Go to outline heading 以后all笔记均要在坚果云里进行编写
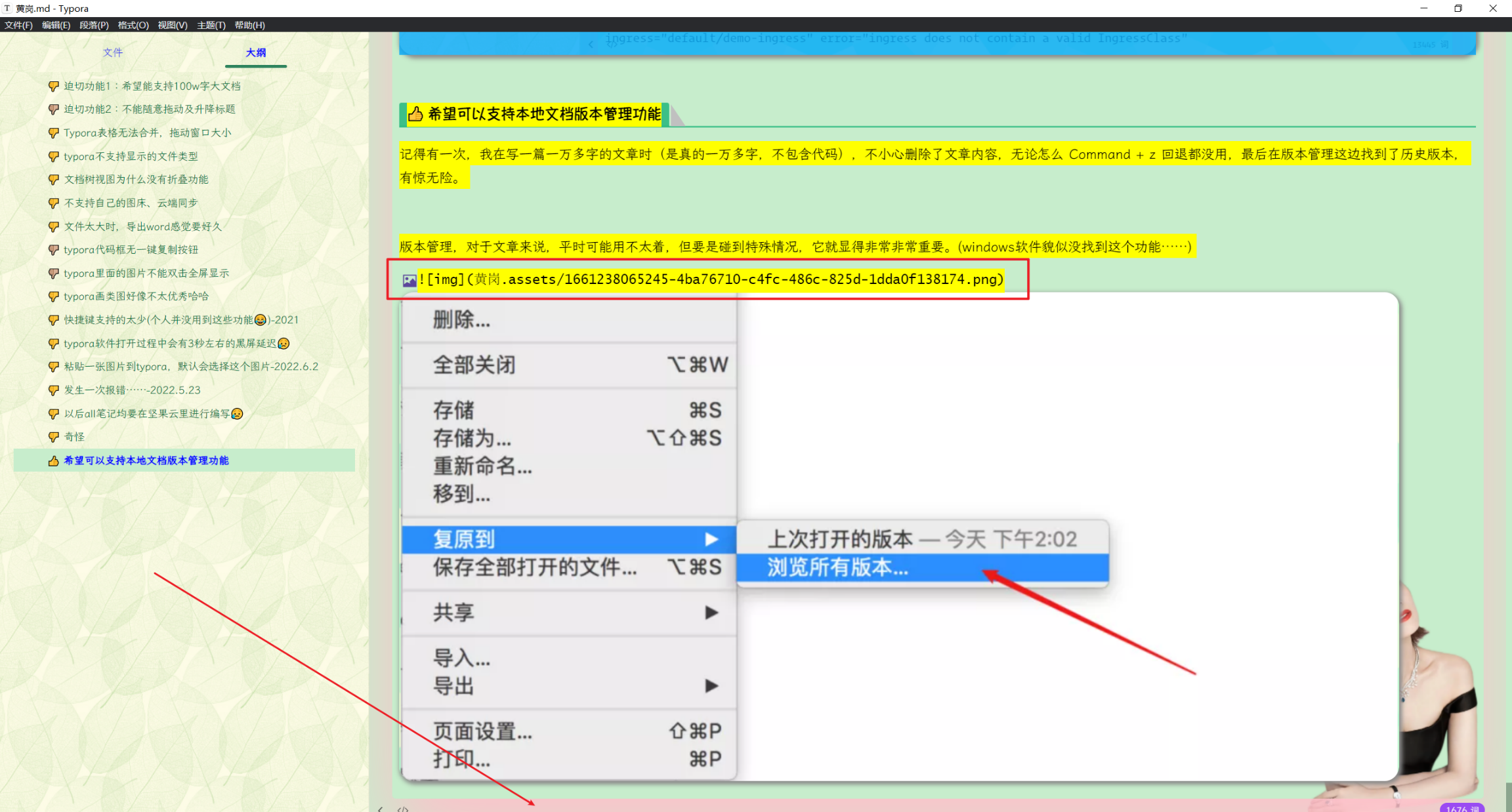The width and height of the screenshot is (1512, 812). pyautogui.click(x=153, y=414)
